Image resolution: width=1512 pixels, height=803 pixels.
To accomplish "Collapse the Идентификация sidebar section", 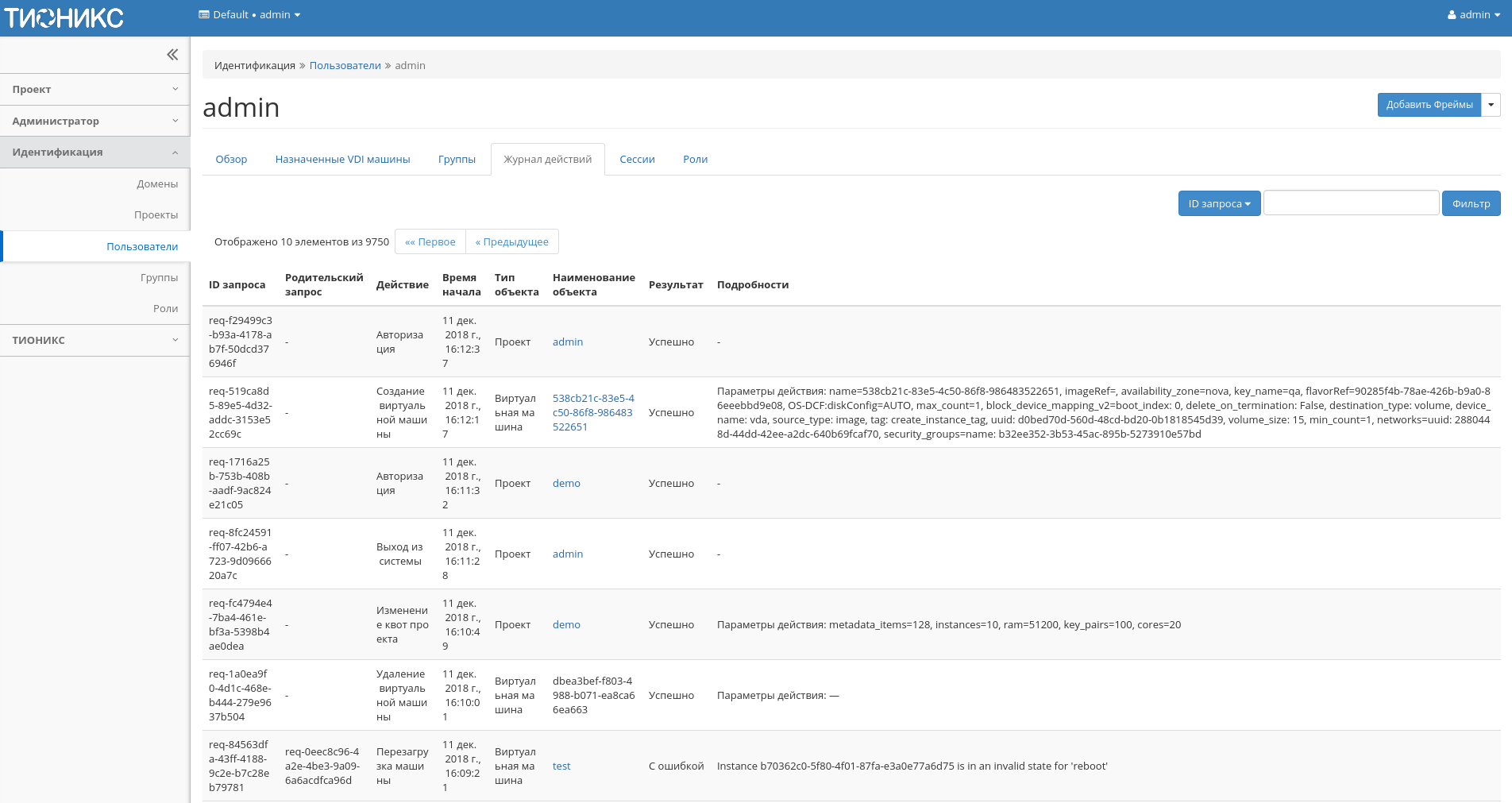I will (94, 152).
